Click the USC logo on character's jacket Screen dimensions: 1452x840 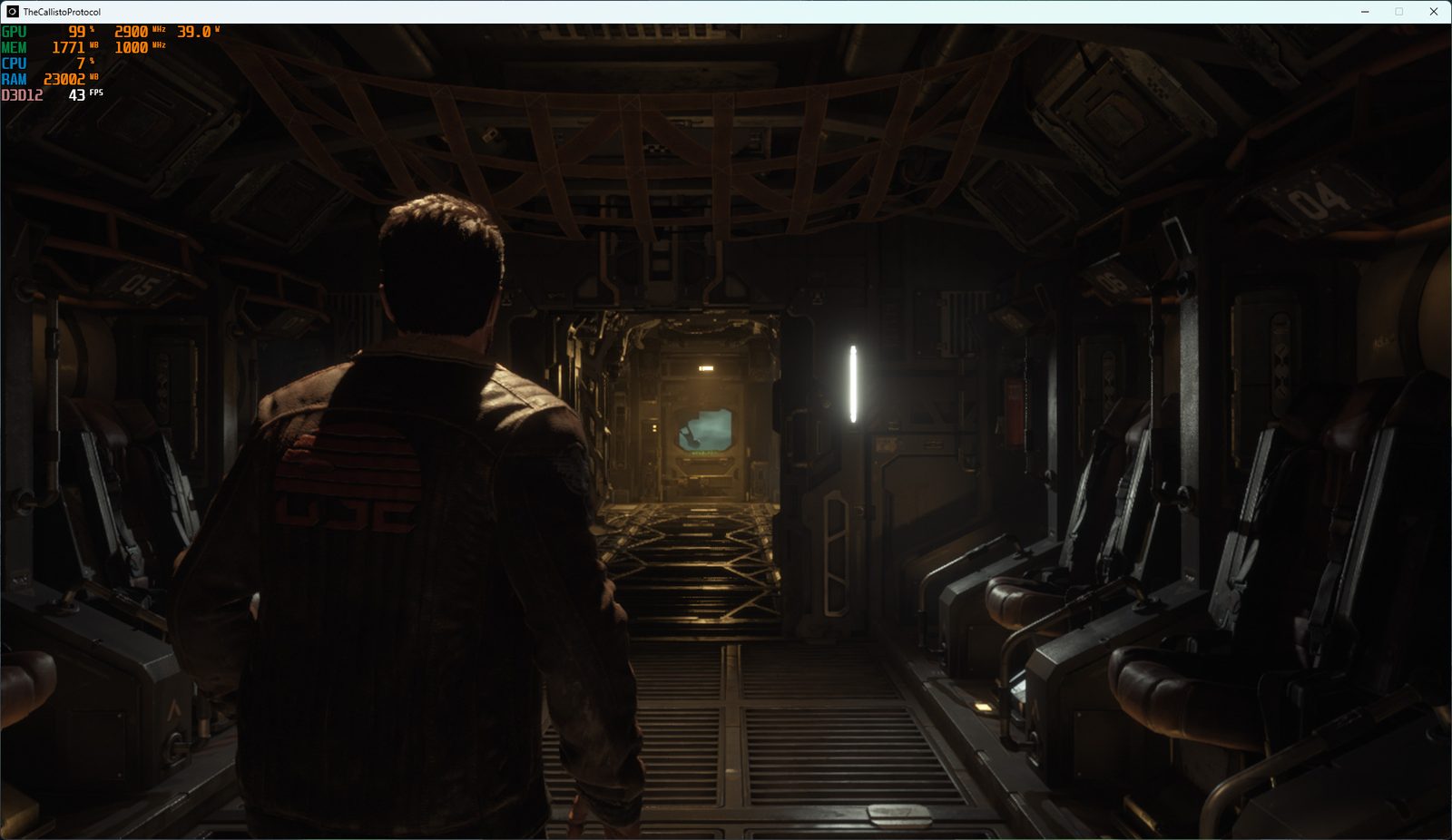347,477
